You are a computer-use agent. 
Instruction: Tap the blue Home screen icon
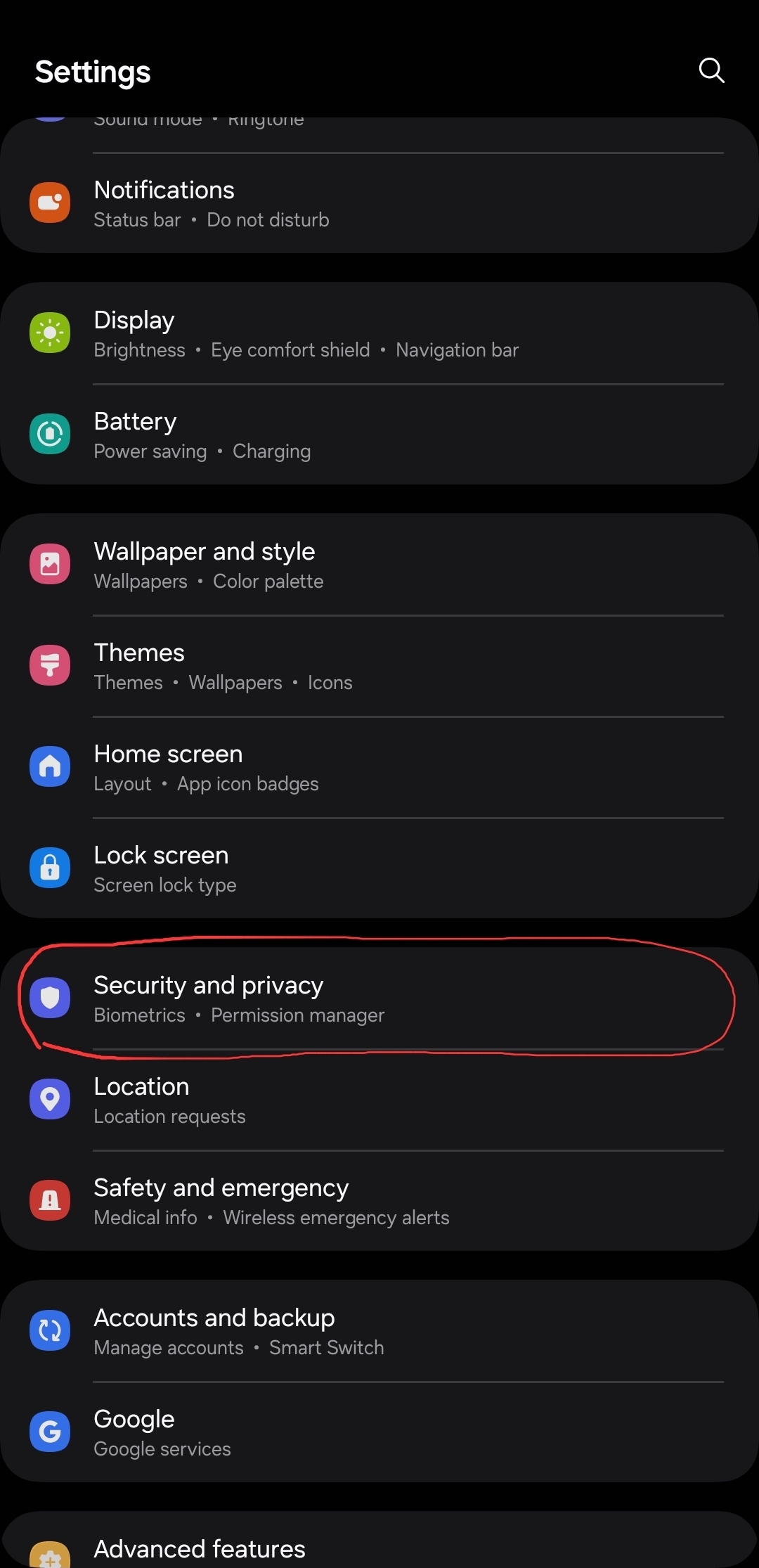click(50, 766)
